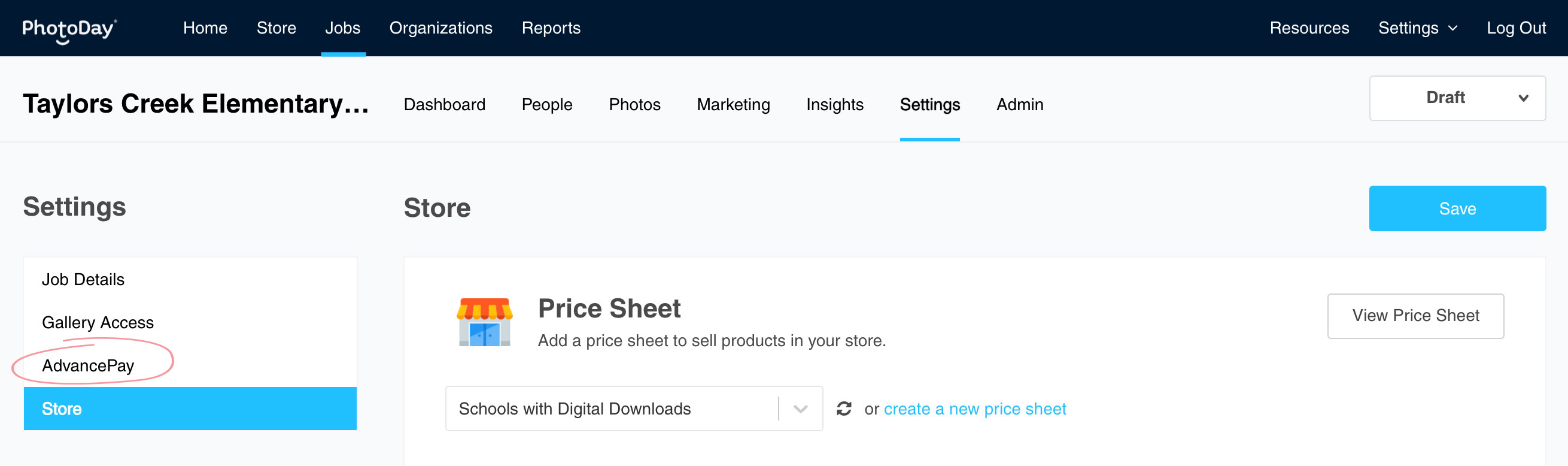This screenshot has width=1568, height=466.
Task: Open the Home nav item
Action: pos(205,28)
